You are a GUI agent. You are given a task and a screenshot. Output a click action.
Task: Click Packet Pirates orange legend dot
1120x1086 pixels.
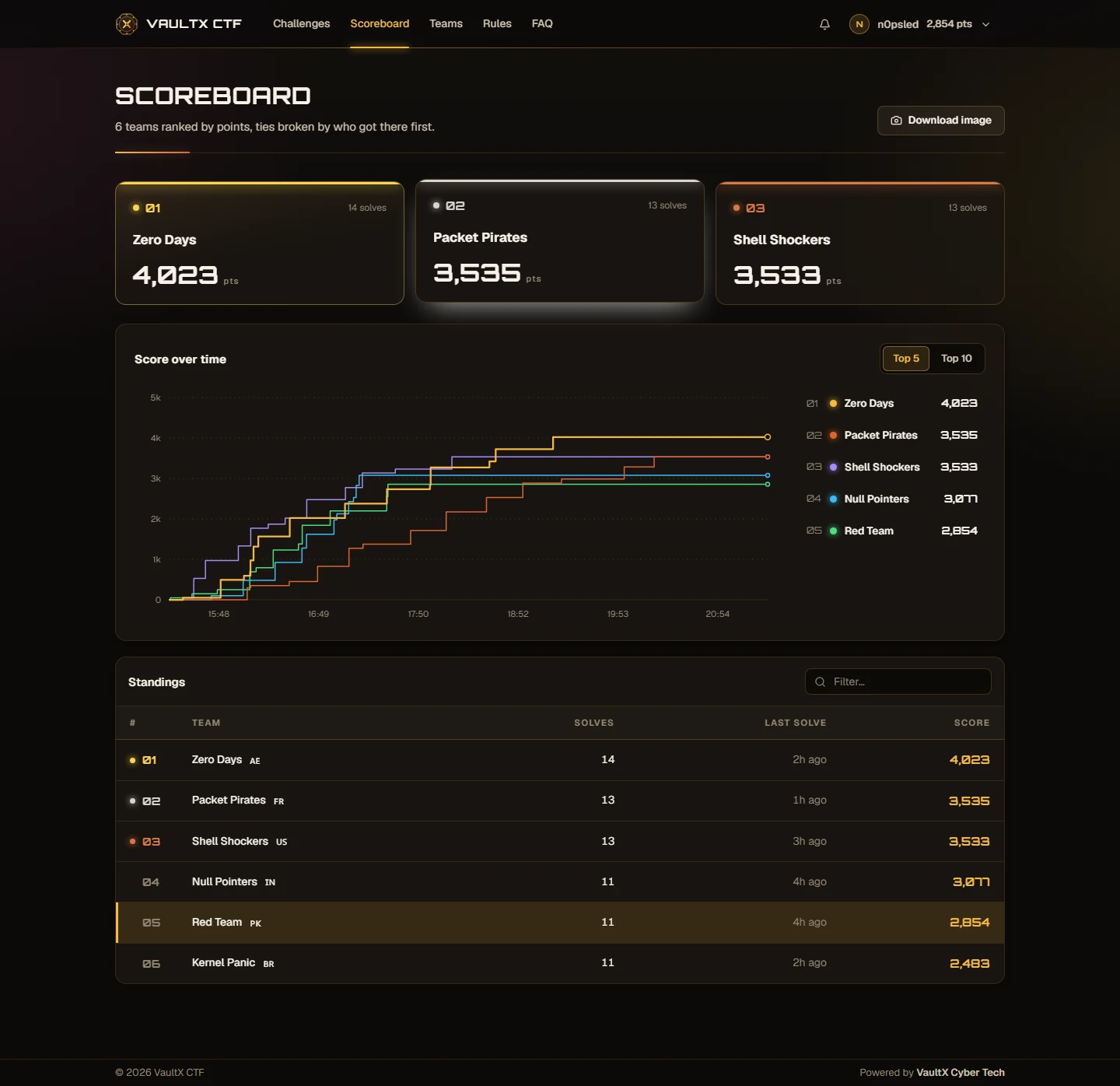[833, 436]
